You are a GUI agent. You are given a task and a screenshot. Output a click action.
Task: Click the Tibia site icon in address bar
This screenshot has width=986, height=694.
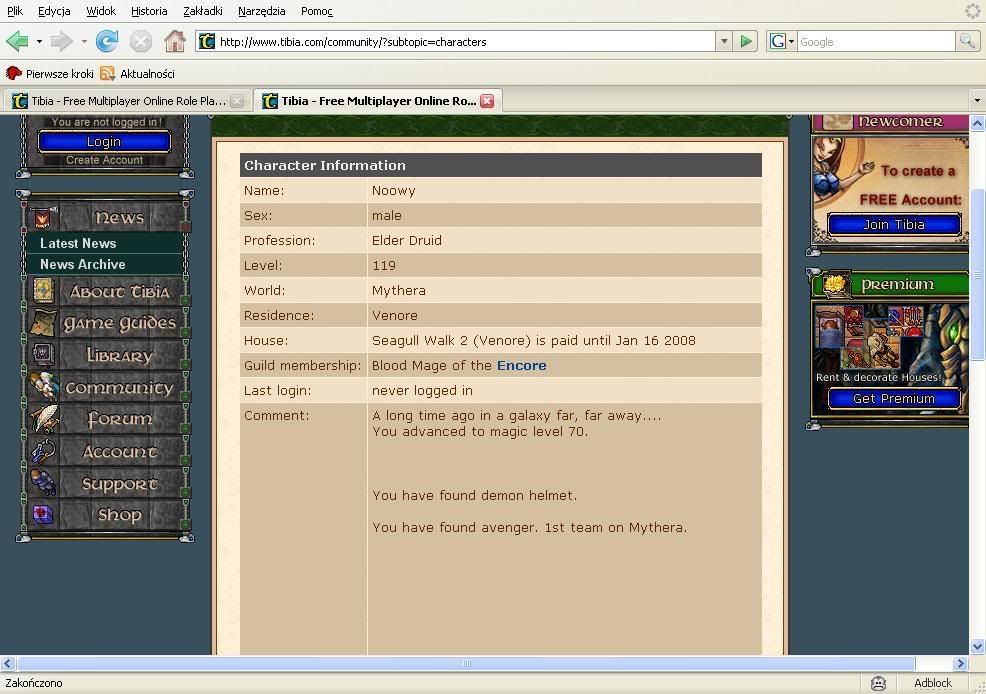point(206,41)
